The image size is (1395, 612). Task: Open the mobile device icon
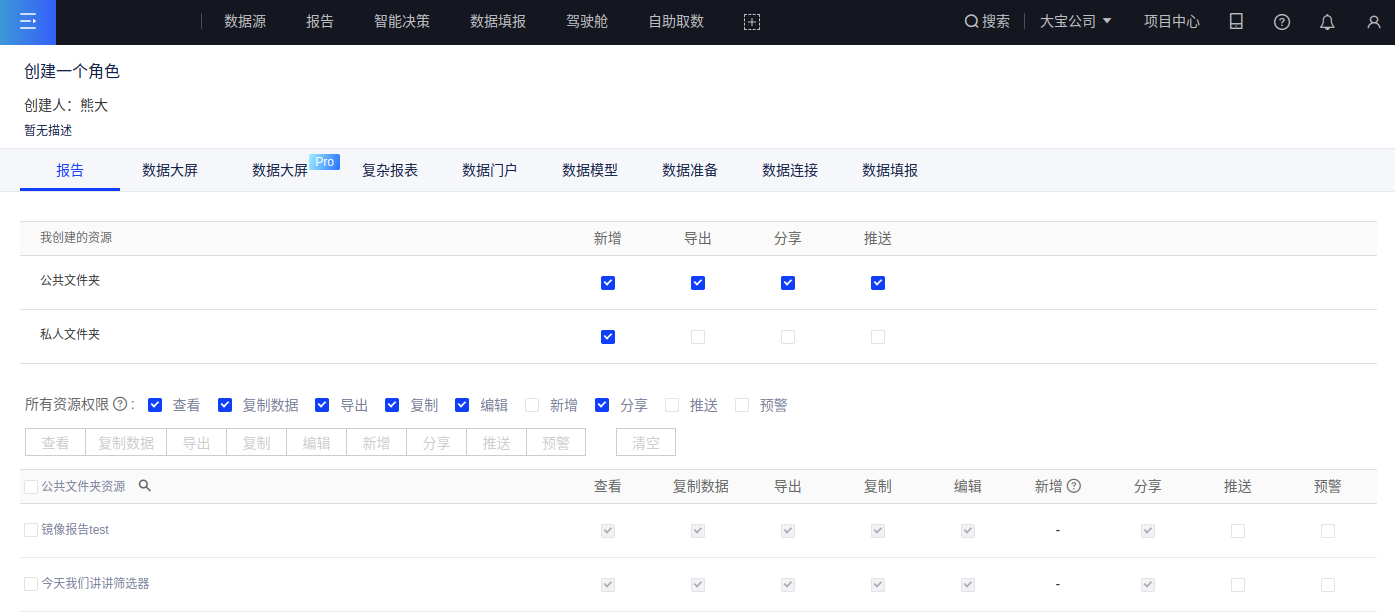(1236, 22)
